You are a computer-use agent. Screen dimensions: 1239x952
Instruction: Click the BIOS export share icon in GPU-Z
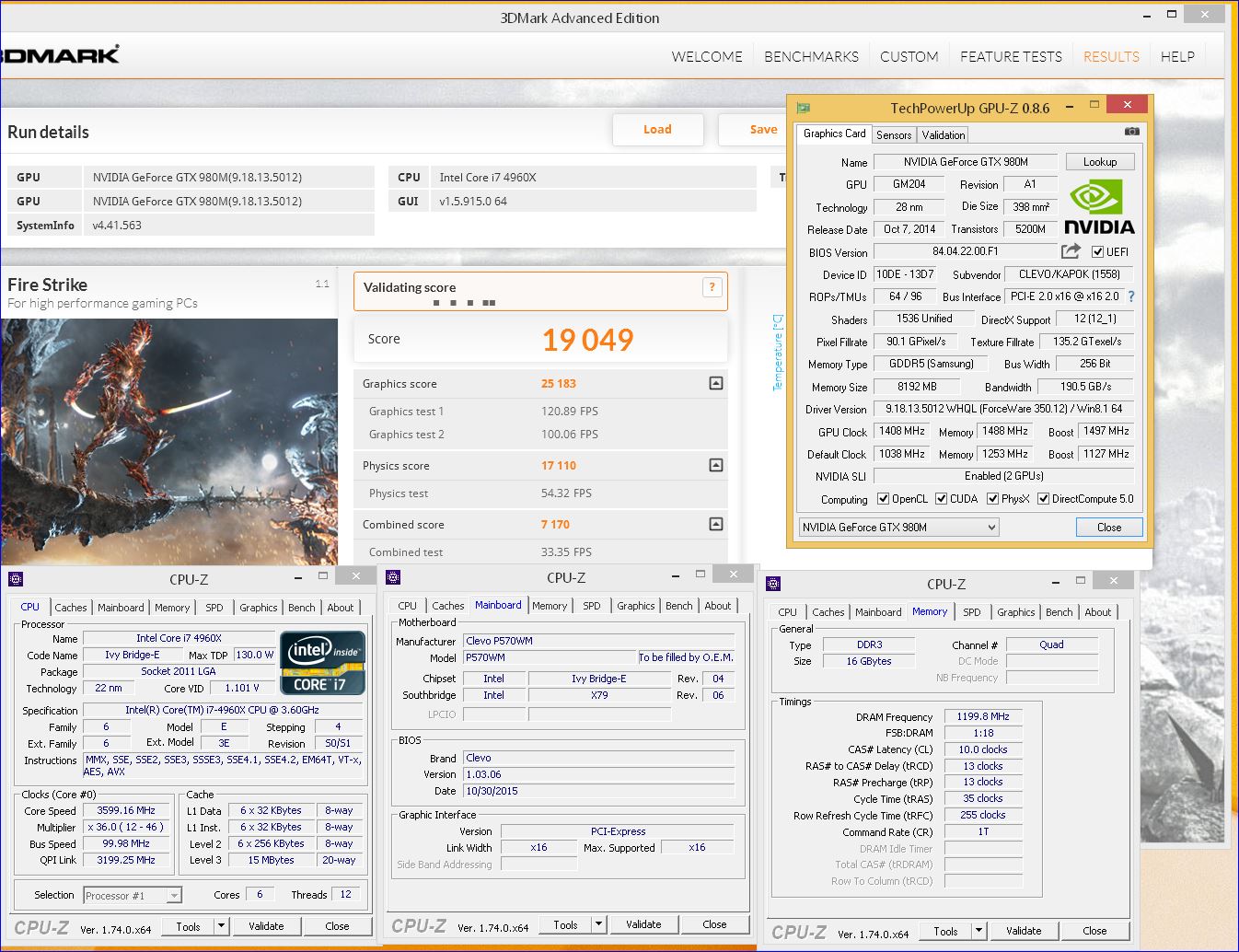[1071, 251]
